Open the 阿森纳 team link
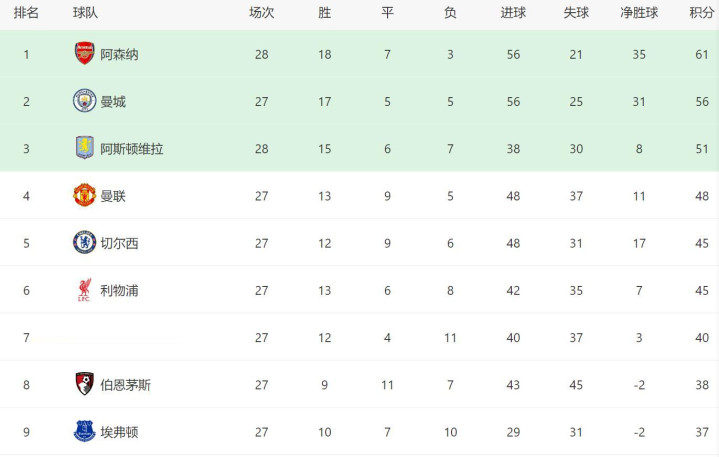This screenshot has height=457, width=719. point(119,55)
